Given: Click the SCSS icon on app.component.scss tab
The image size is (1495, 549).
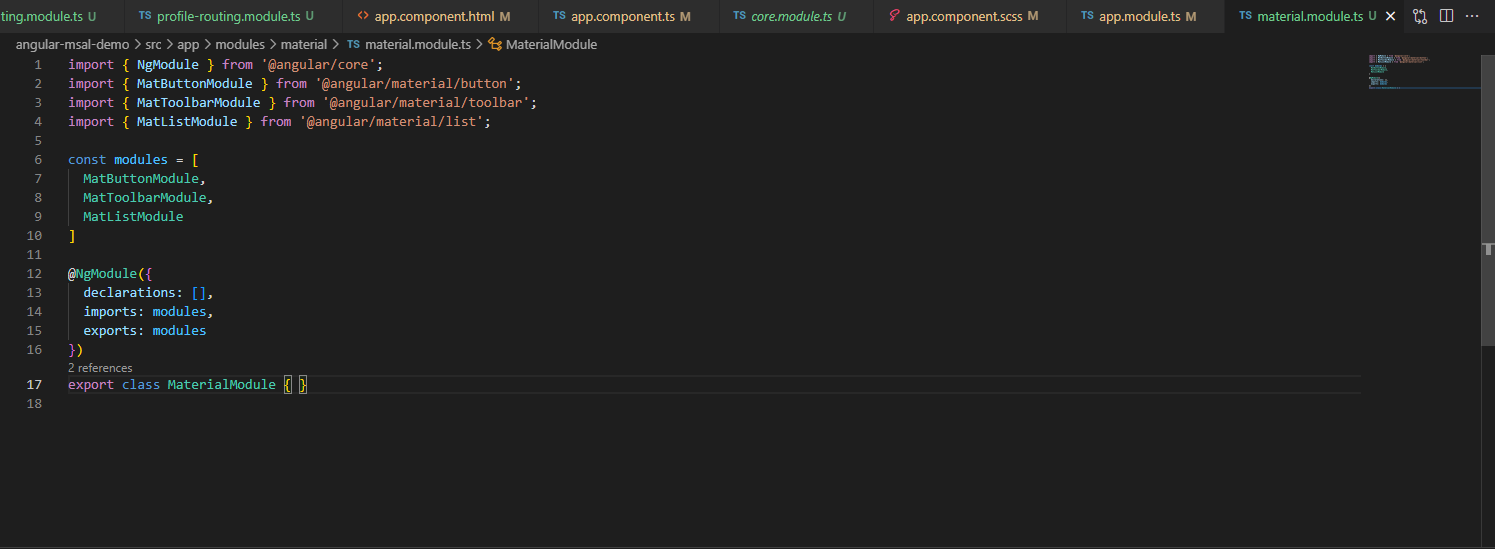Looking at the screenshot, I should pyautogui.click(x=894, y=16).
